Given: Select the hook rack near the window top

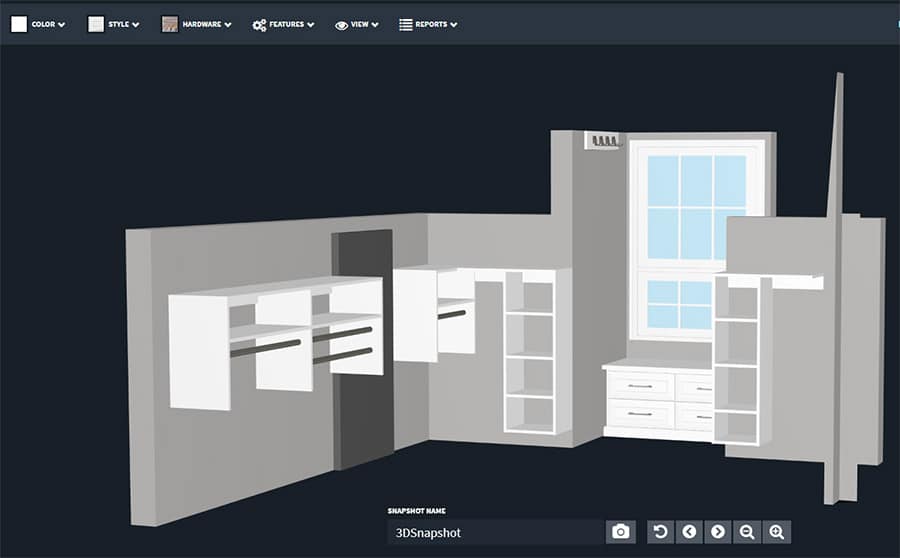Looking at the screenshot, I should click(603, 140).
